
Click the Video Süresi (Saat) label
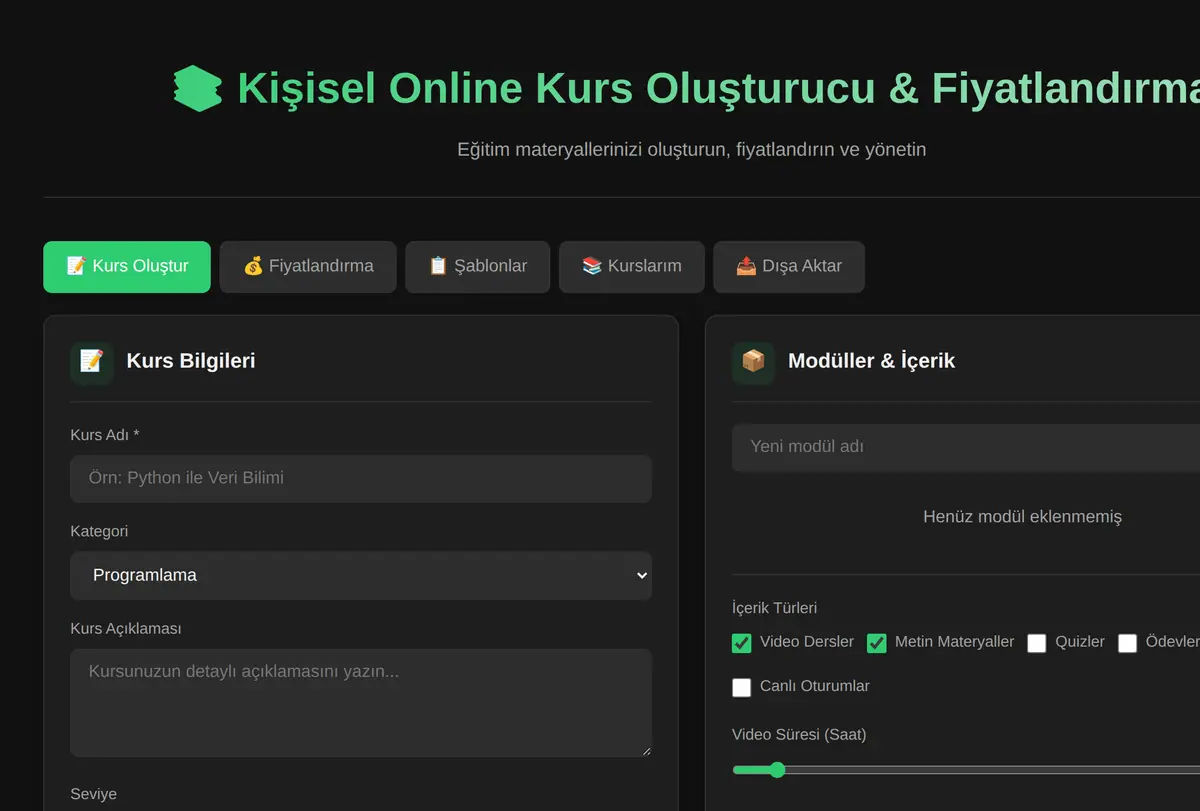click(799, 735)
